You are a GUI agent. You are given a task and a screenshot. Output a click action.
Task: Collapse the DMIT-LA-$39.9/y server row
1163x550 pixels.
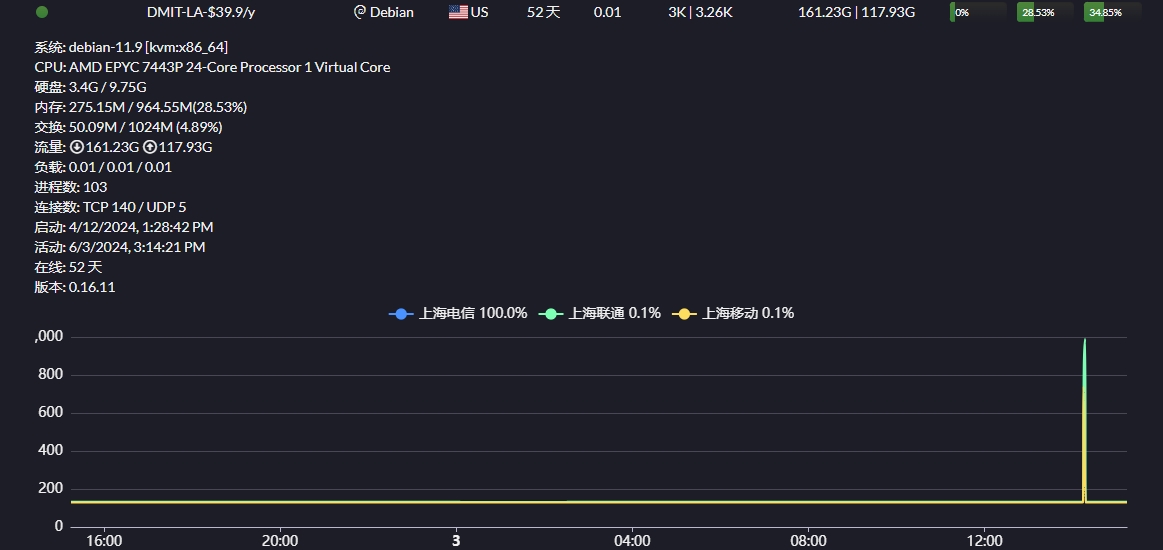click(x=200, y=12)
